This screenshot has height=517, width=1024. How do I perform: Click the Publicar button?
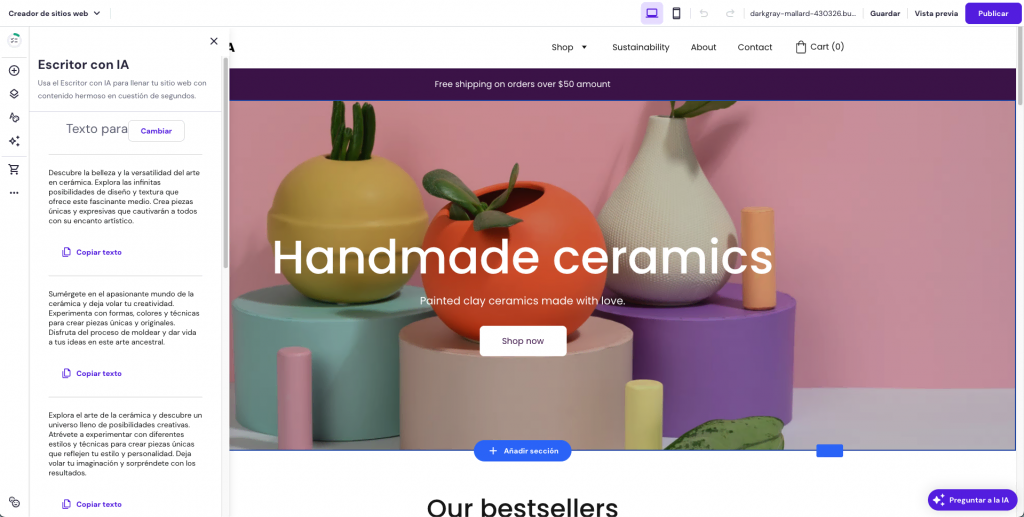pyautogui.click(x=993, y=13)
